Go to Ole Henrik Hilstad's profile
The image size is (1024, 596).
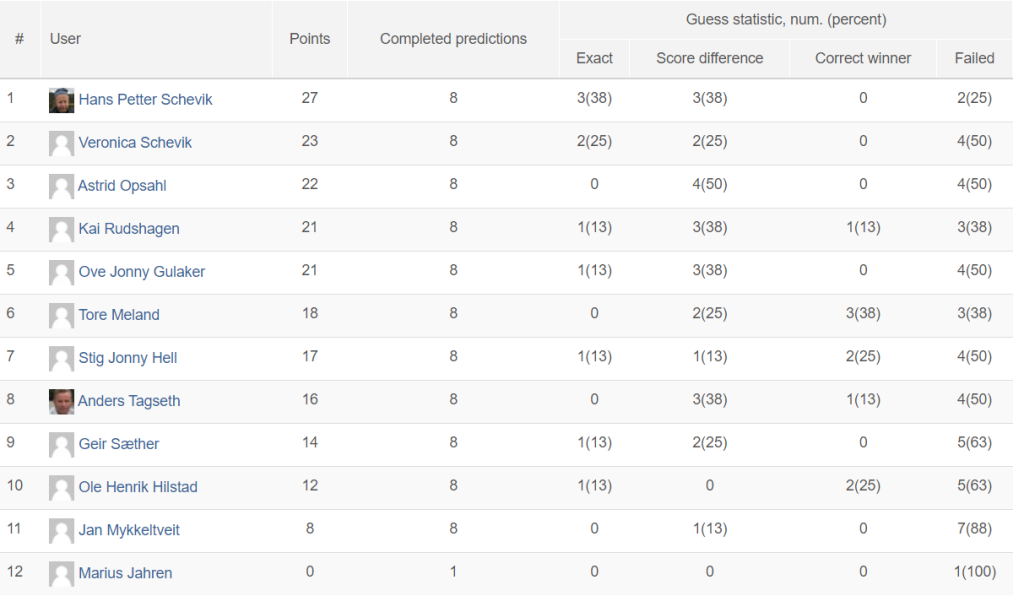(138, 488)
